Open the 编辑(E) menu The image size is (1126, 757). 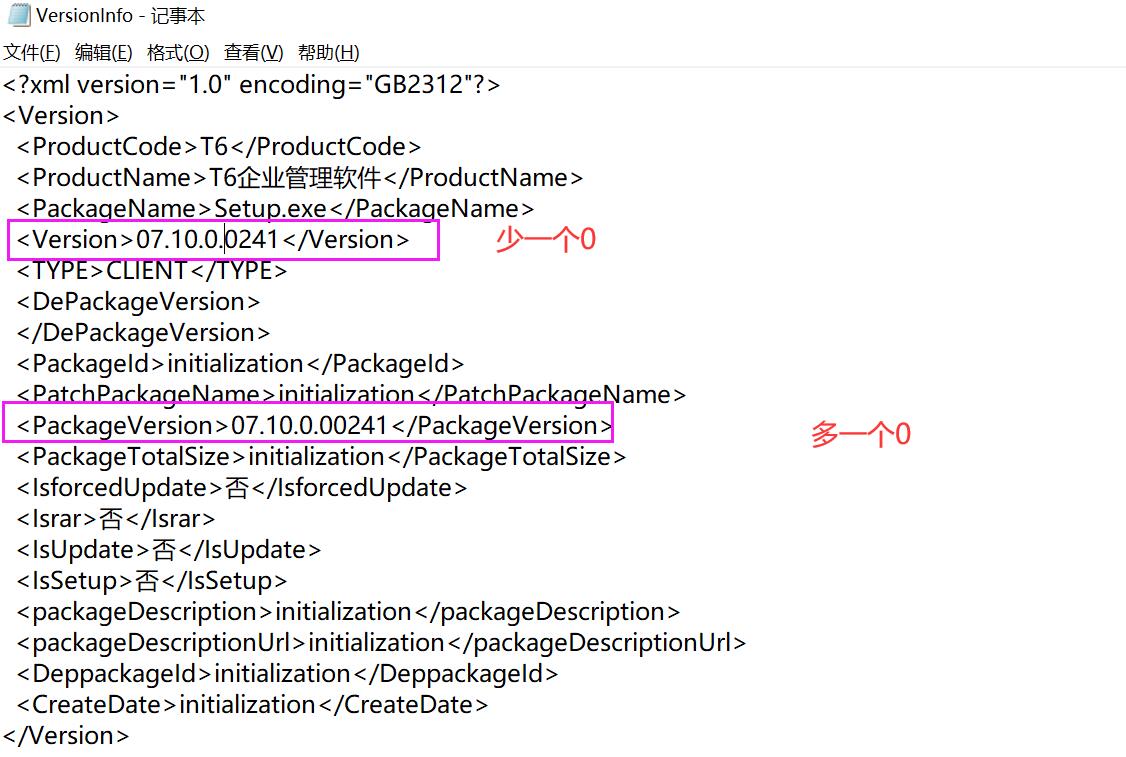[x=103, y=52]
